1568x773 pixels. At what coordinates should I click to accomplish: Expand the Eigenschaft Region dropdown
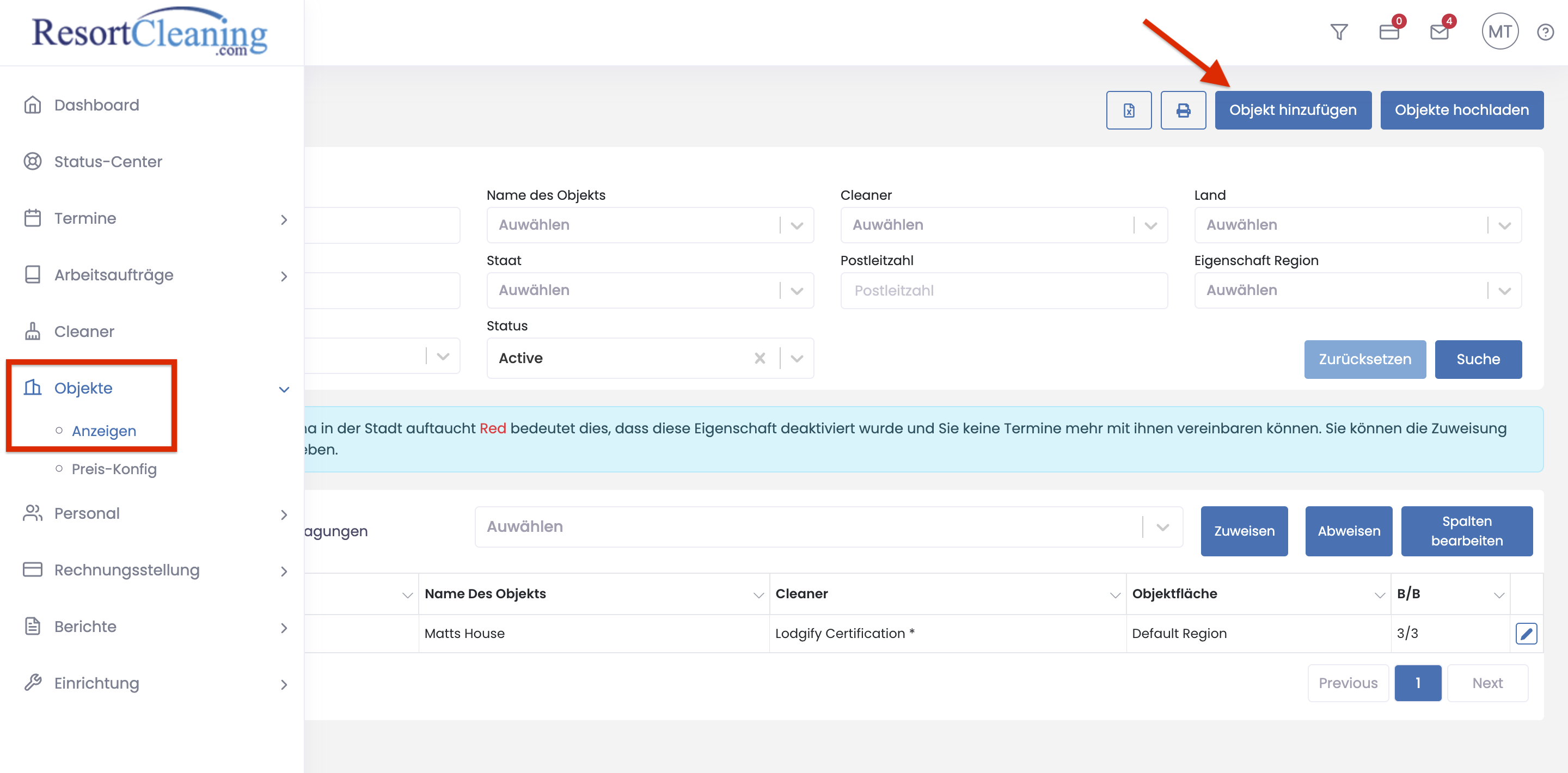coord(1504,291)
